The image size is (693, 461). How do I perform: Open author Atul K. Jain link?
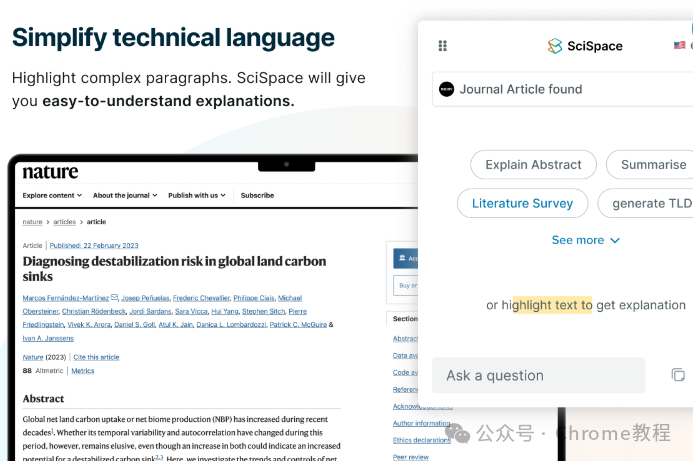pos(175,325)
